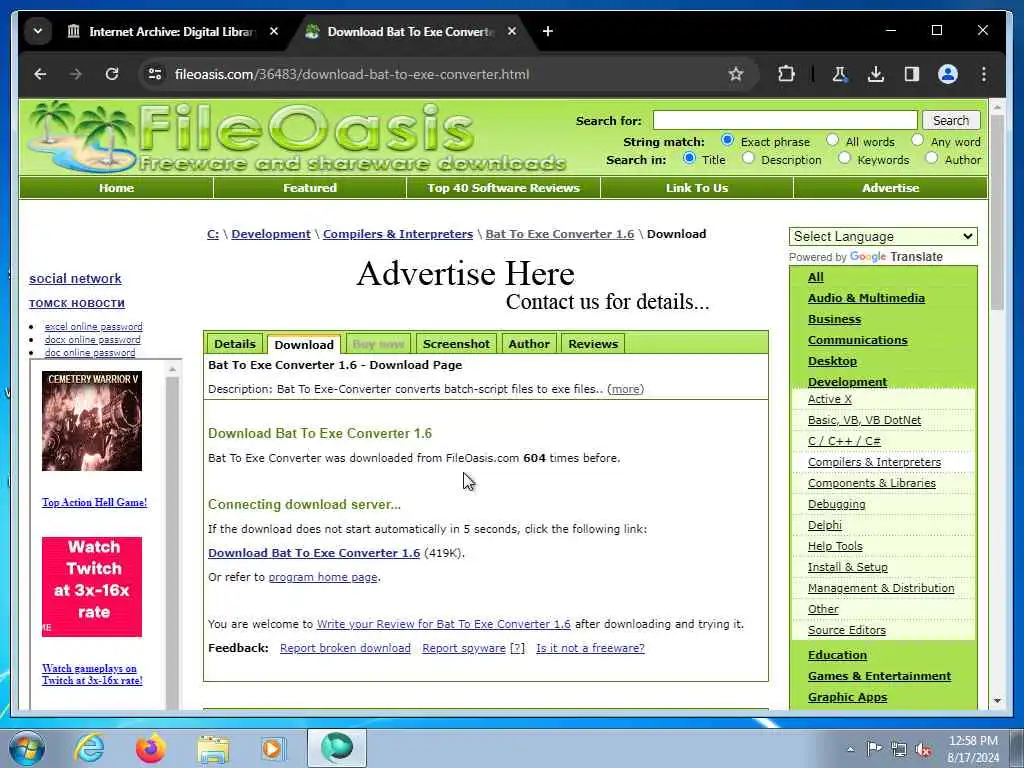Click the page vertical scrollbar thumb
The height and width of the screenshot is (768, 1024).
click(997, 212)
